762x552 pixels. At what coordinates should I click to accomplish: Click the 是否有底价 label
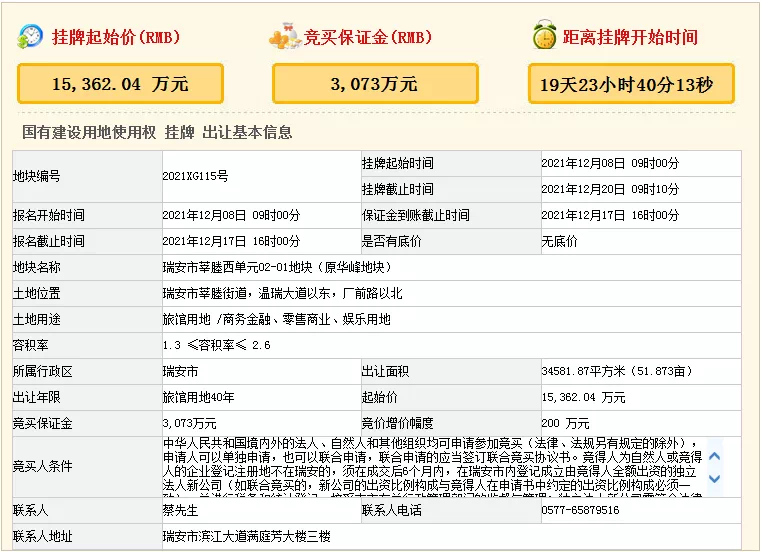[391, 241]
